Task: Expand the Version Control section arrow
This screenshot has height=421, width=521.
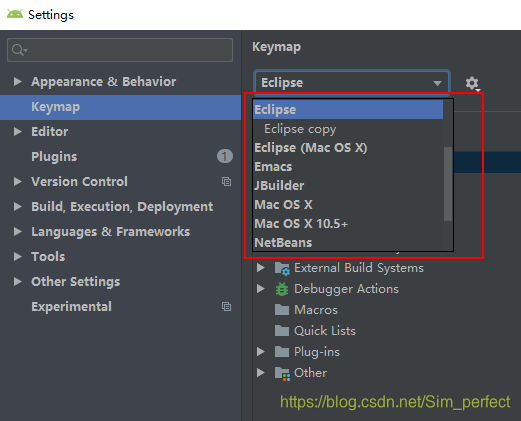Action: tap(17, 181)
